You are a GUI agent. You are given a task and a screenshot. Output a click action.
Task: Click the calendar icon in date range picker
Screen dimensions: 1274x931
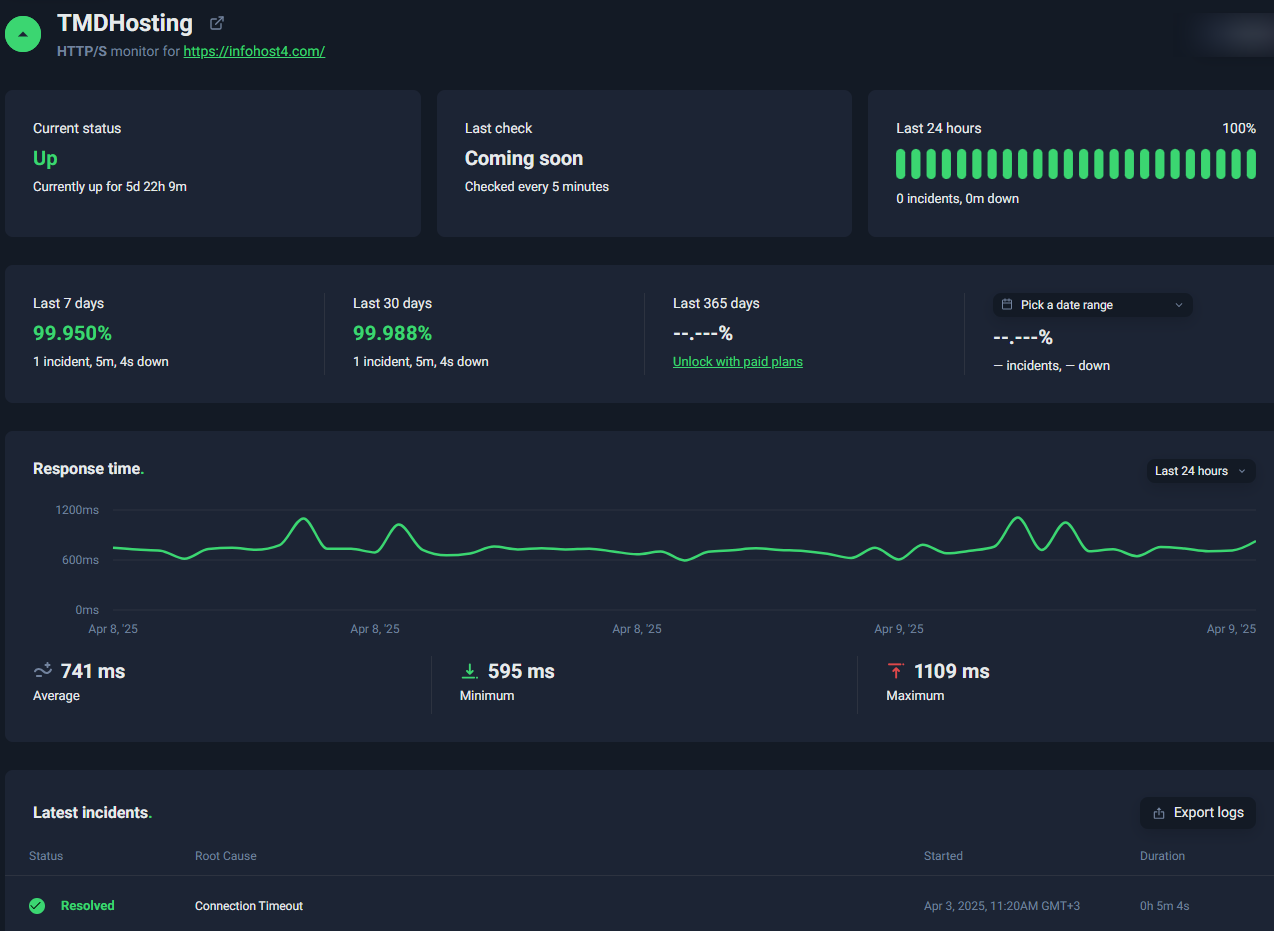1007,304
